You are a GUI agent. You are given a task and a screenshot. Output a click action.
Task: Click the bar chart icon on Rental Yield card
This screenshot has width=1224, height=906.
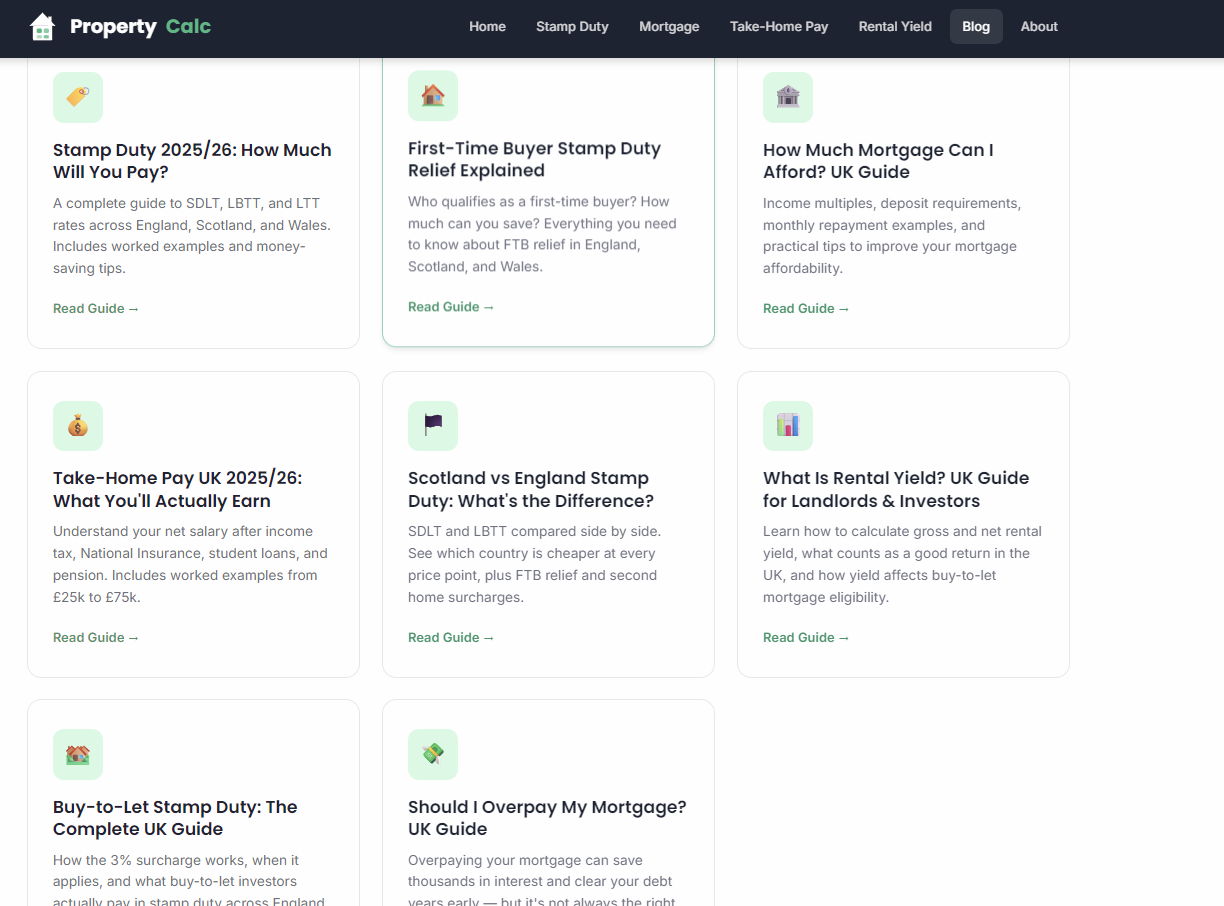coord(788,426)
